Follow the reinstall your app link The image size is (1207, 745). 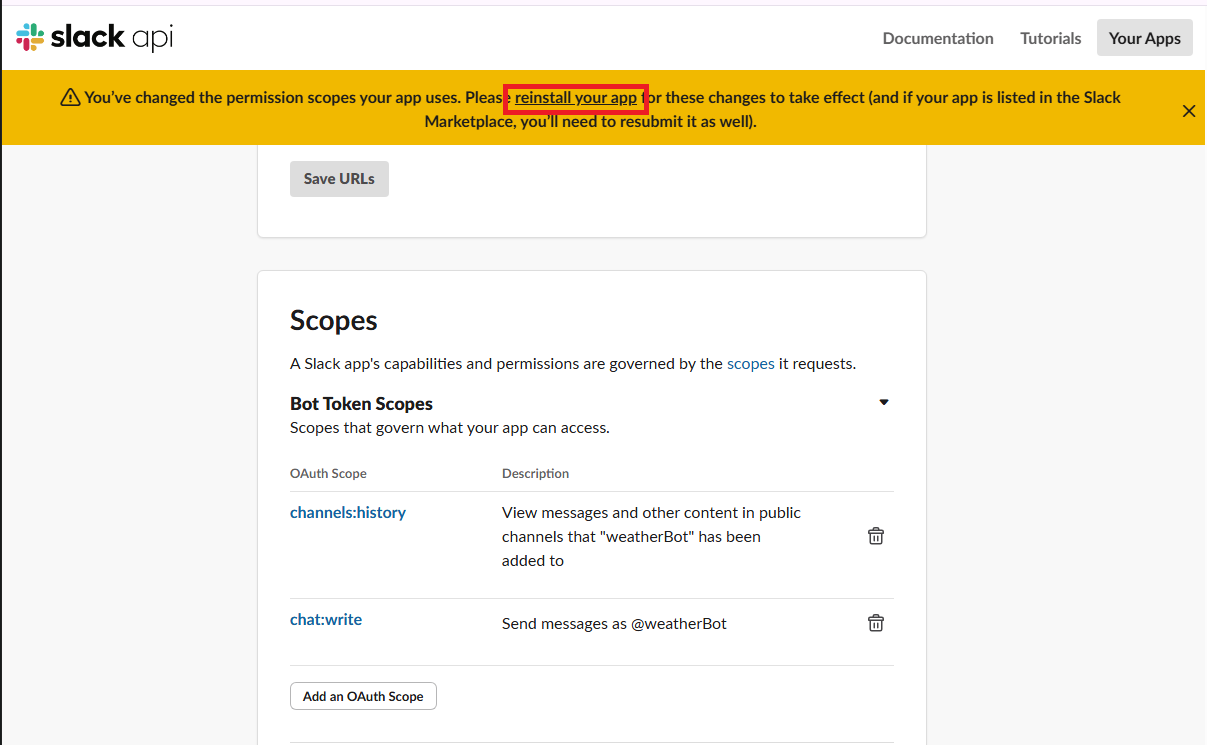[576, 98]
